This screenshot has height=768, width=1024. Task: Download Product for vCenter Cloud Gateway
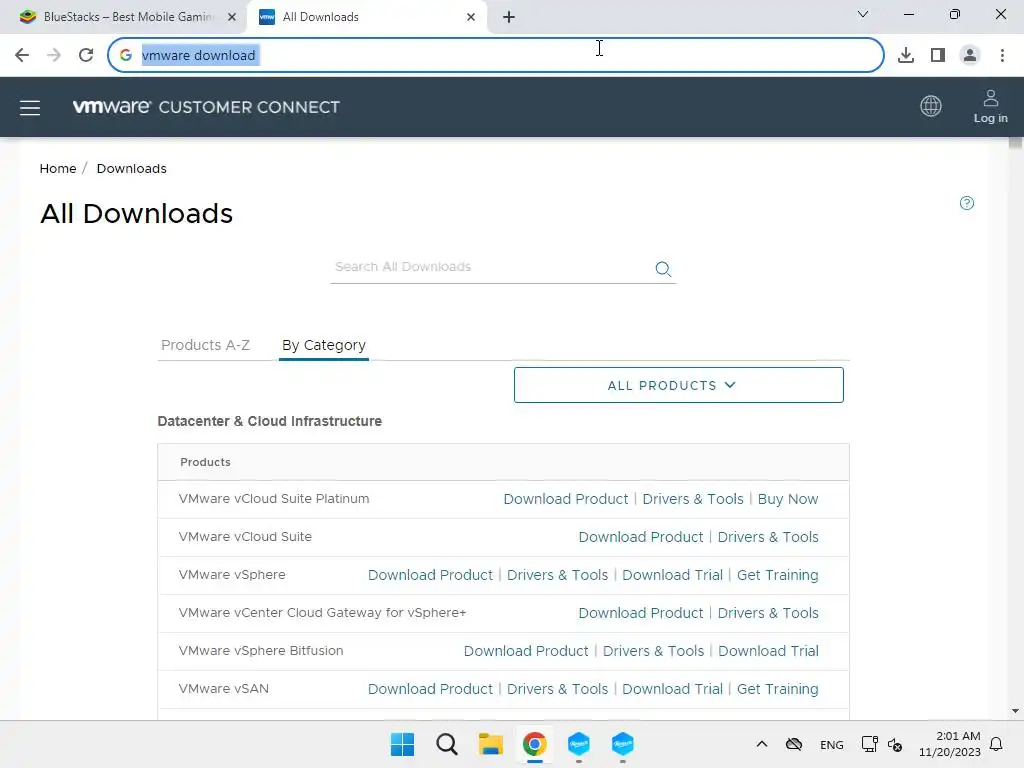pos(641,613)
